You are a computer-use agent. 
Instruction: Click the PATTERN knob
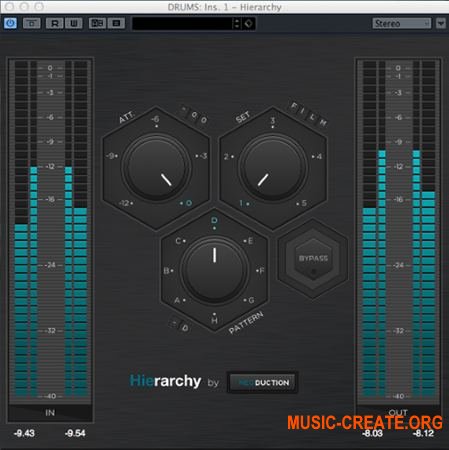(x=214, y=269)
